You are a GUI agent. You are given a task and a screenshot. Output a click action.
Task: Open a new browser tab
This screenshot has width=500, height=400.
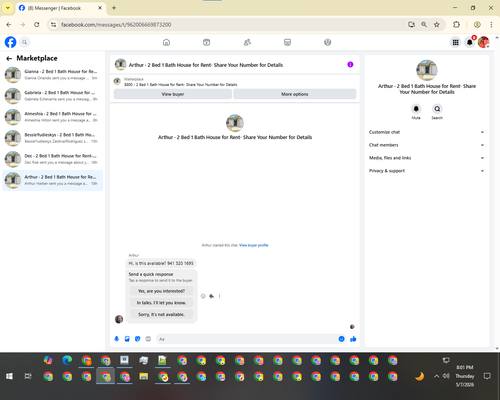click(114, 8)
